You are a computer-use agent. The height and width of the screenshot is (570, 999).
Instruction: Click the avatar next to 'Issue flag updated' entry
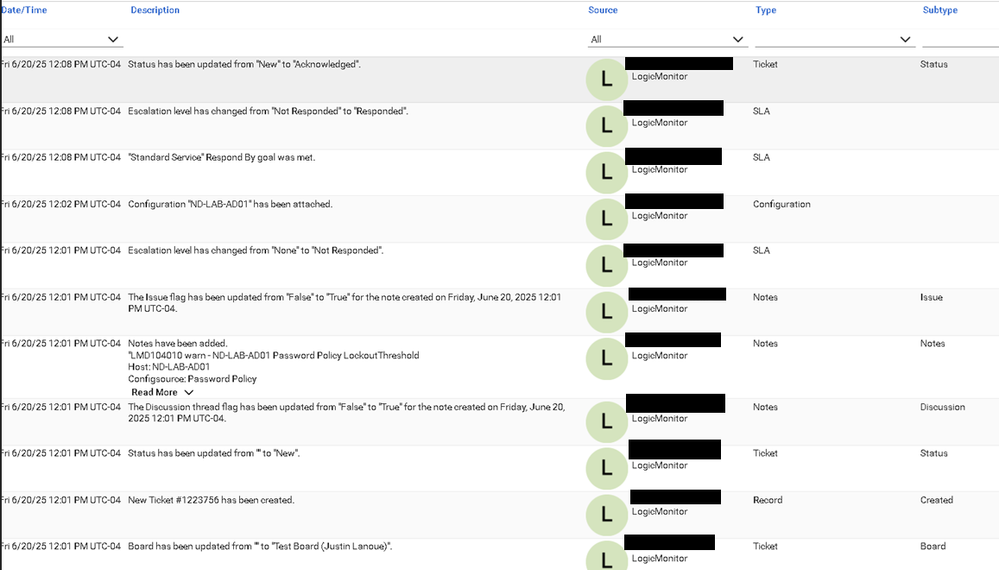[x=607, y=312]
